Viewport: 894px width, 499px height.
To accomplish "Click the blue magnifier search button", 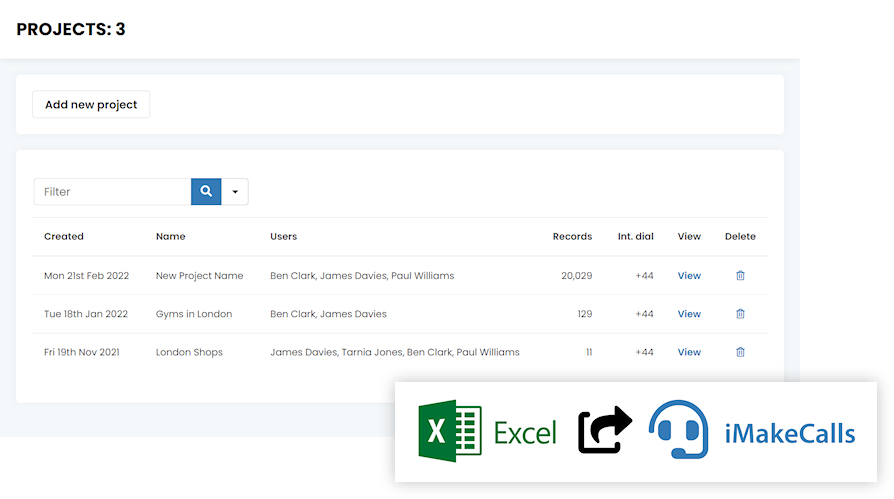I will pyautogui.click(x=206, y=192).
